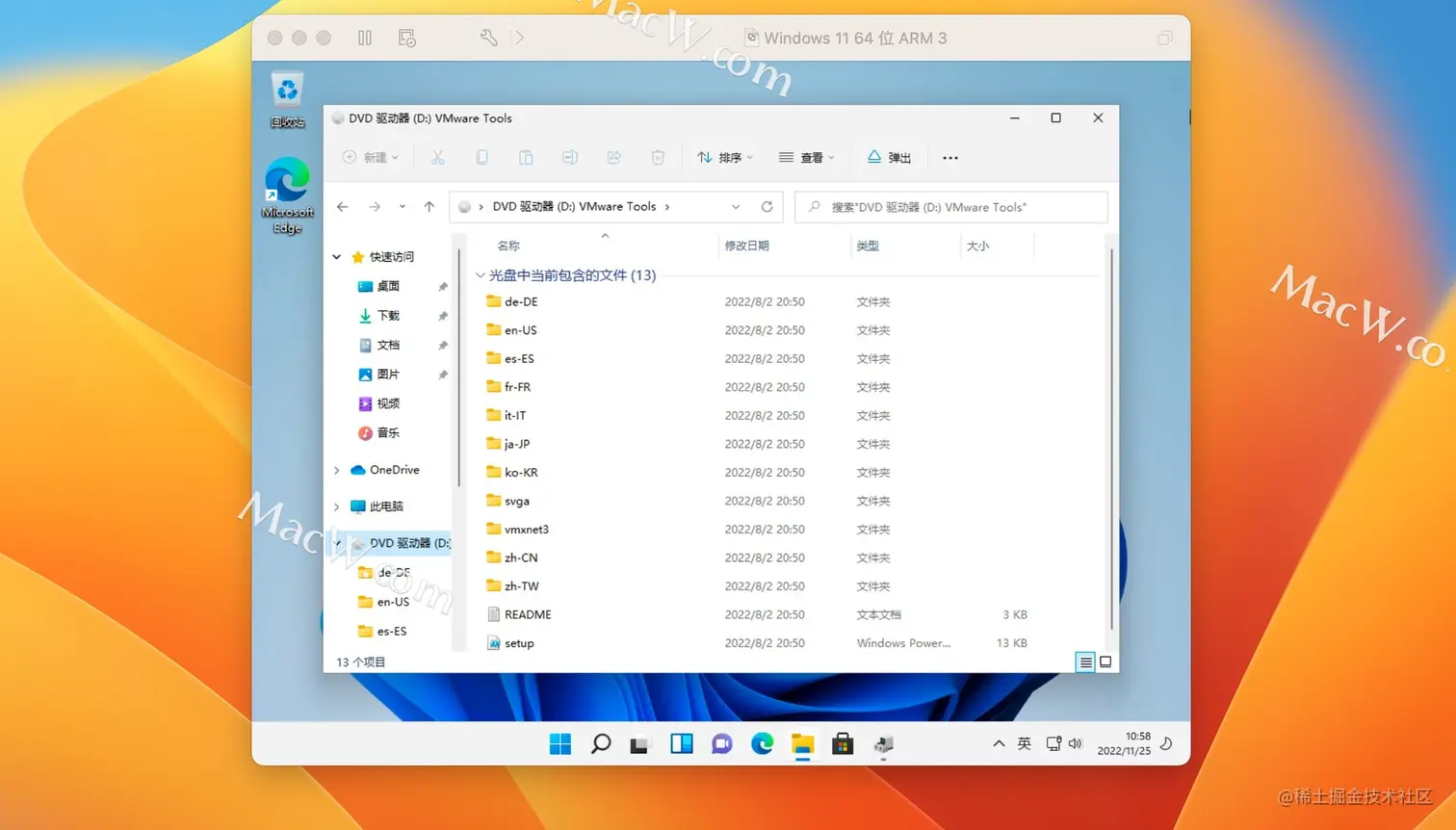This screenshot has width=1456, height=830.
Task: Open VM settings wrench icon
Action: (x=488, y=38)
